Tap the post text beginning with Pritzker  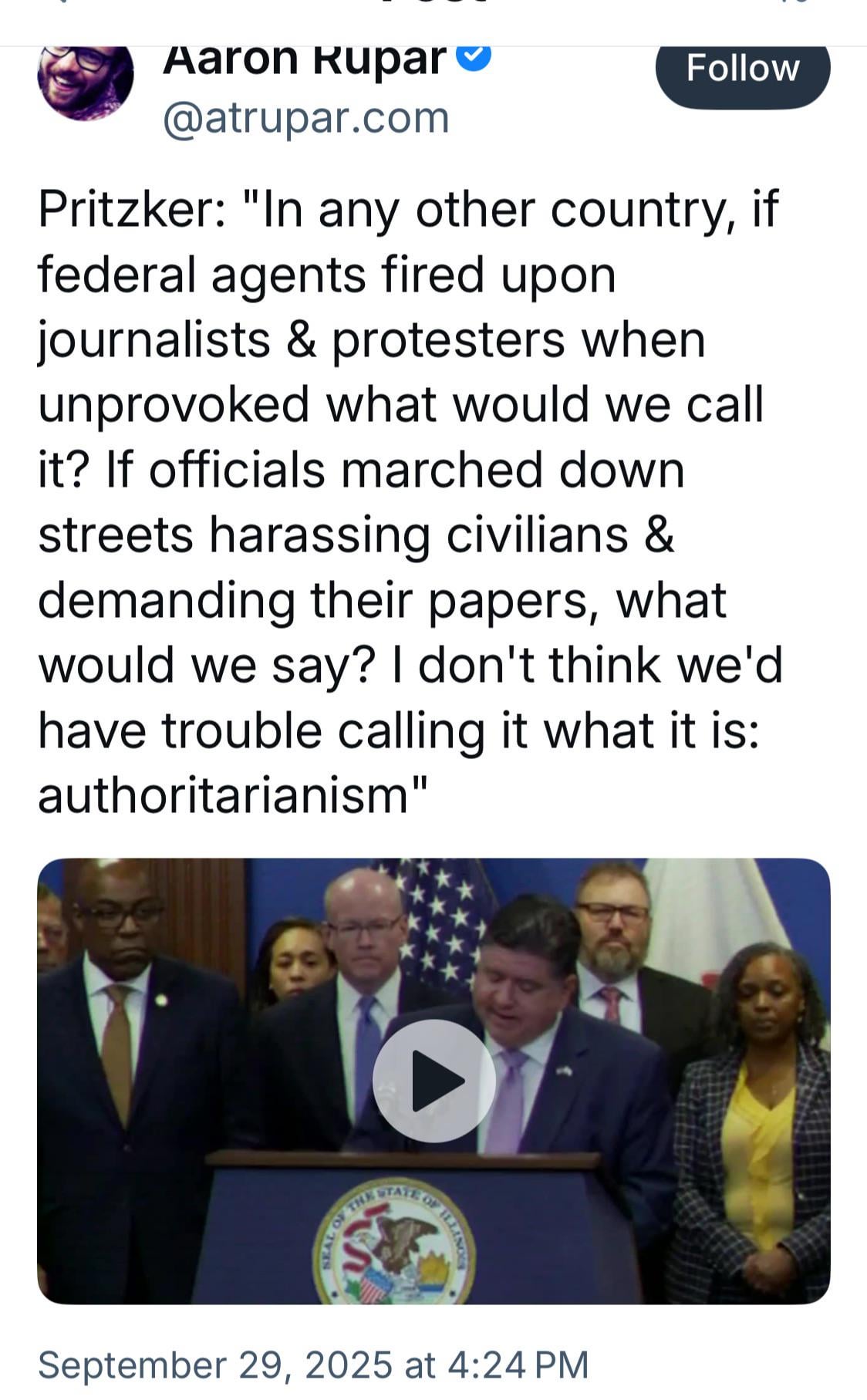410,501
